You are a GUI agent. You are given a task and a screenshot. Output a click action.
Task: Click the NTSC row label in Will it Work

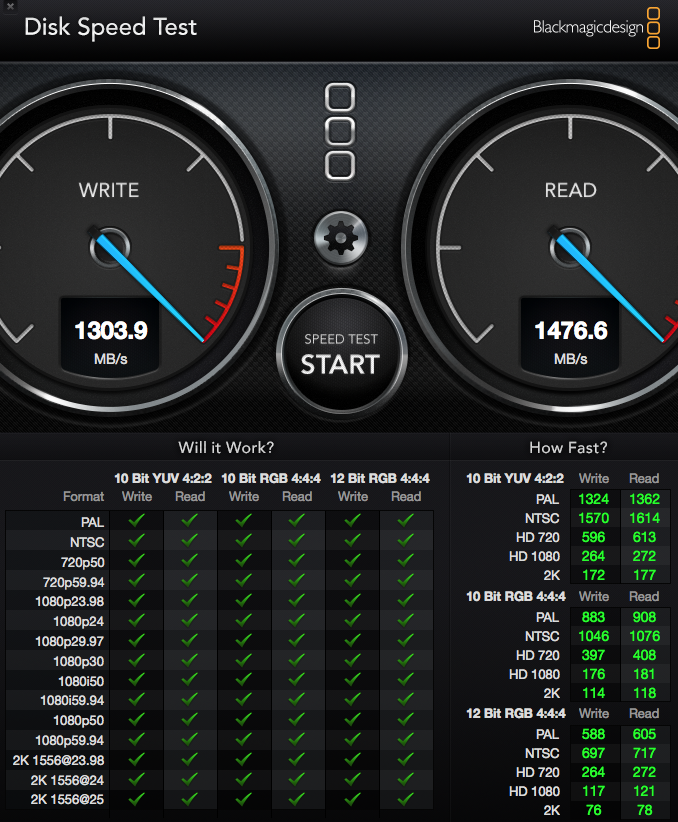(87, 542)
